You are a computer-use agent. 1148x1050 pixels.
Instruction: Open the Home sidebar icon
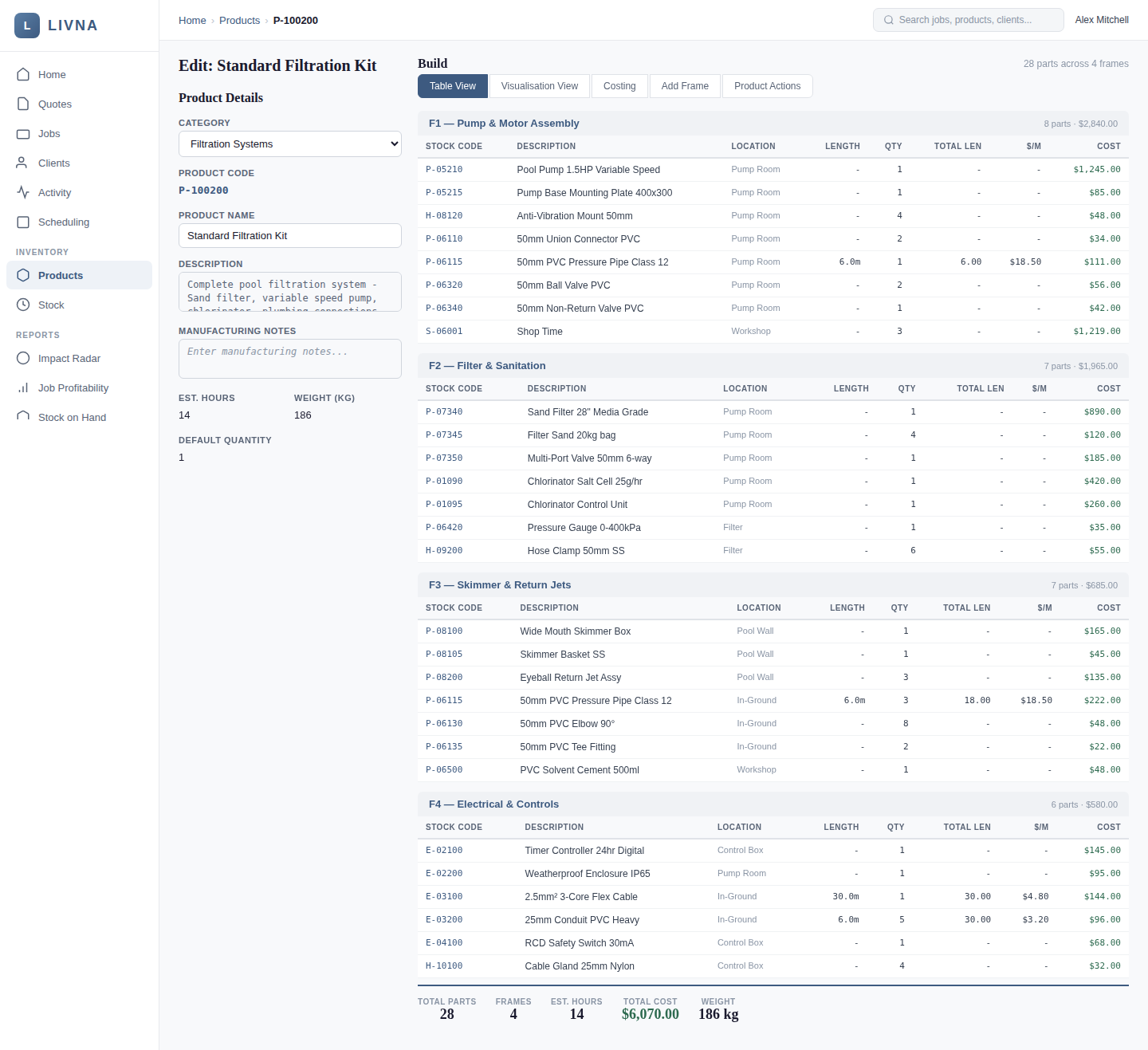click(24, 74)
